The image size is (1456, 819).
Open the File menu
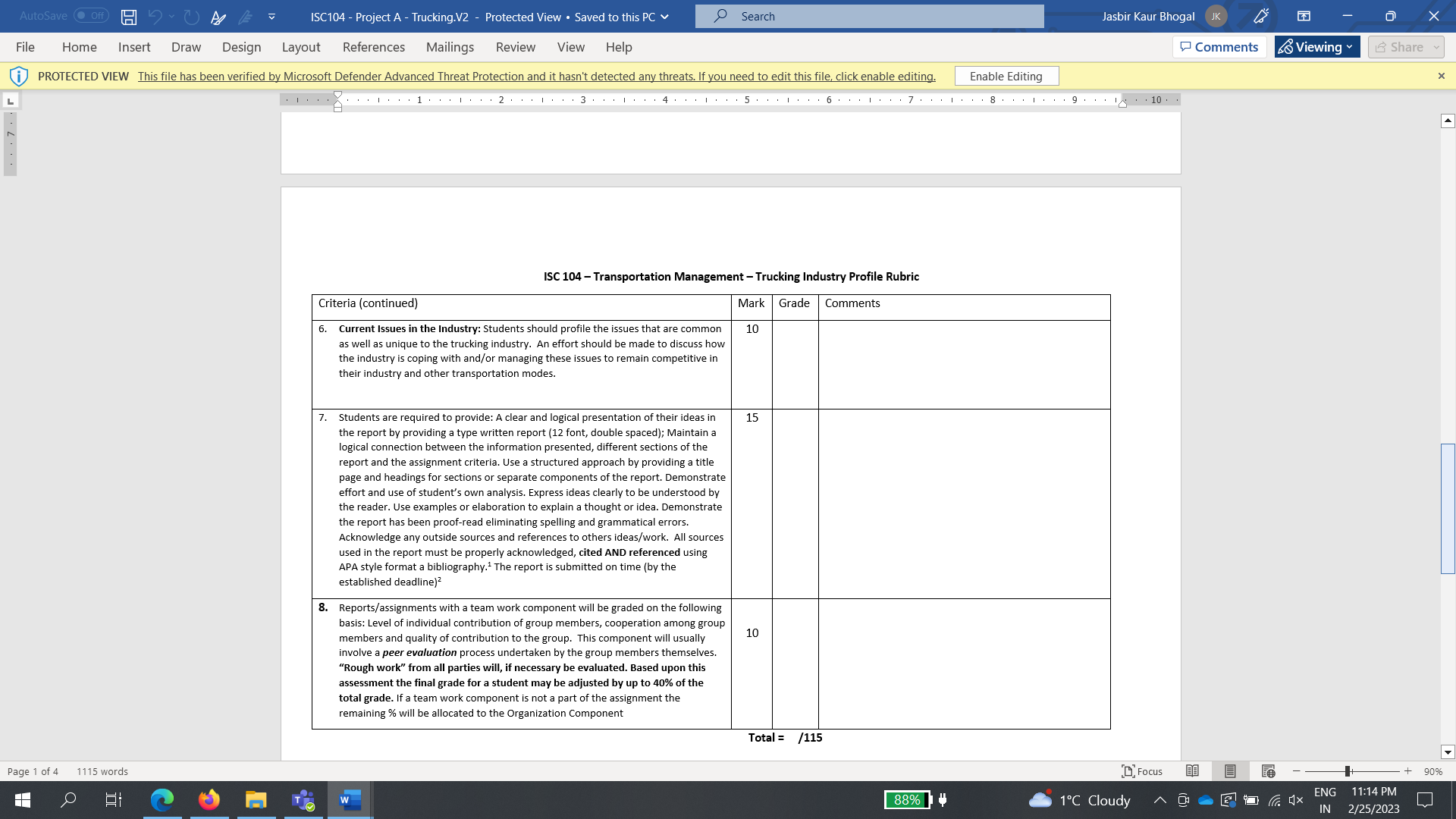pyautogui.click(x=25, y=47)
